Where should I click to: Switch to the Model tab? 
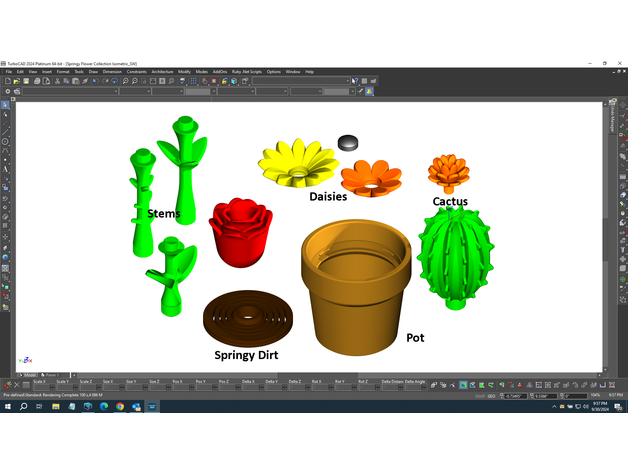click(27, 375)
